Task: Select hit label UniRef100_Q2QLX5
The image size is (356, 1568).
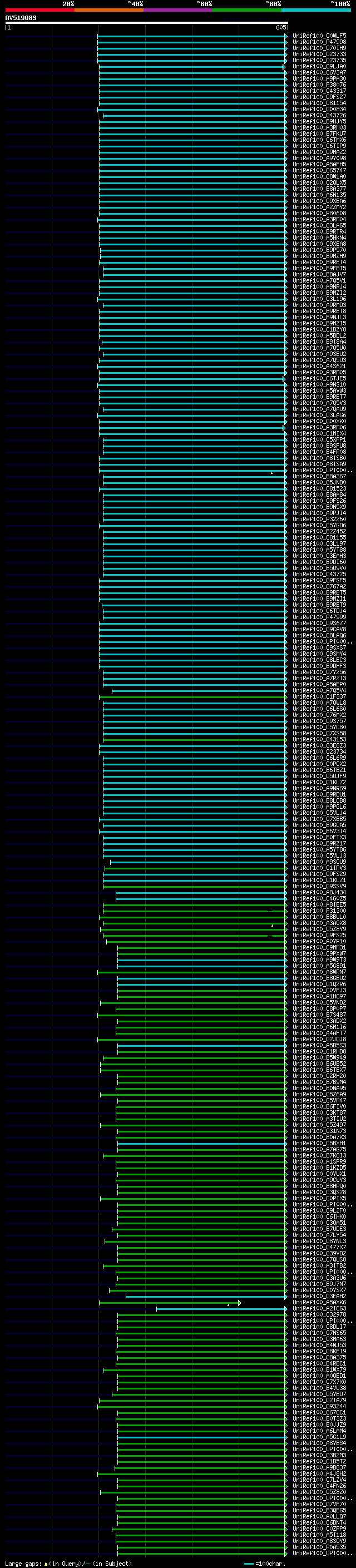Action: point(319,182)
